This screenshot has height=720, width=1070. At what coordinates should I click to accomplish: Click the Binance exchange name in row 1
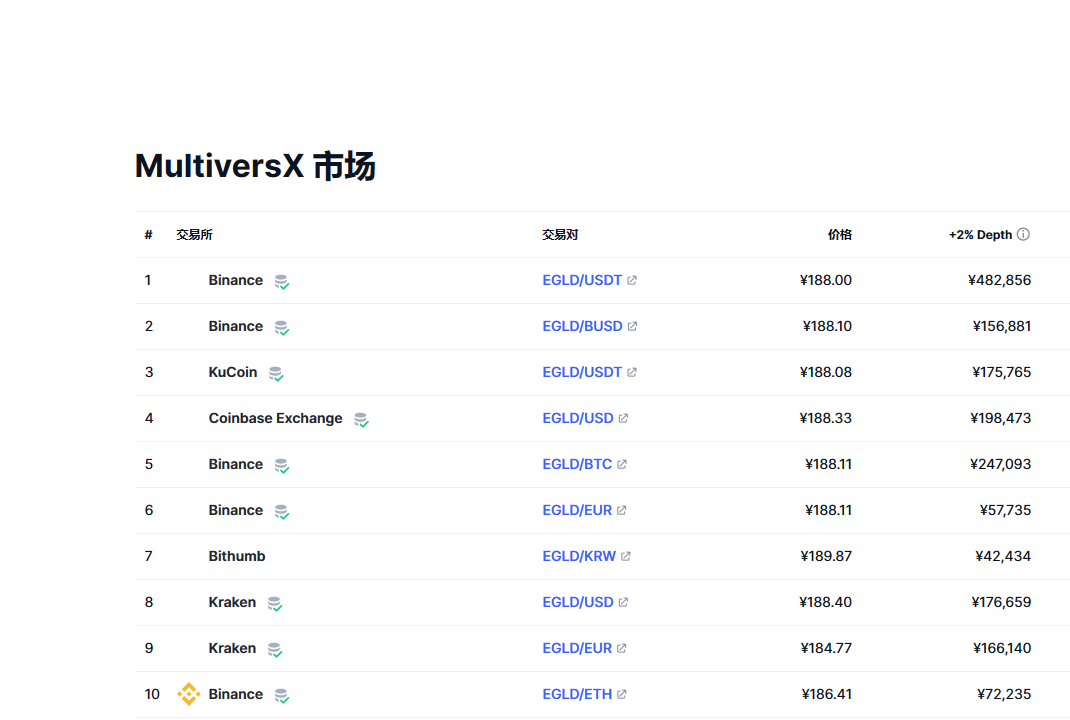pyautogui.click(x=235, y=280)
